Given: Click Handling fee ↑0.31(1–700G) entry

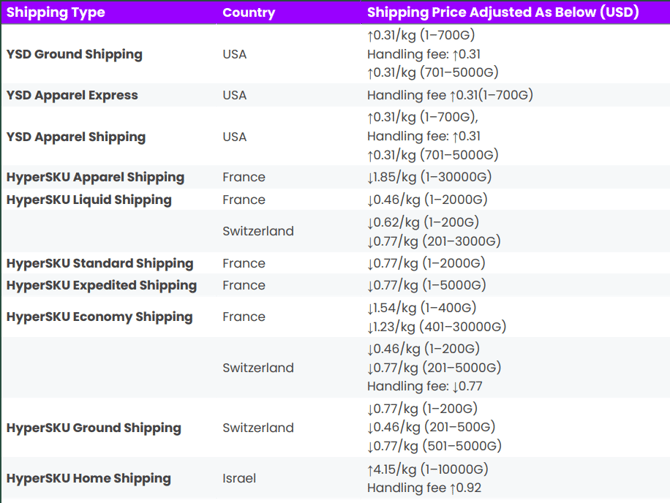Looking at the screenshot, I should (x=450, y=95).
